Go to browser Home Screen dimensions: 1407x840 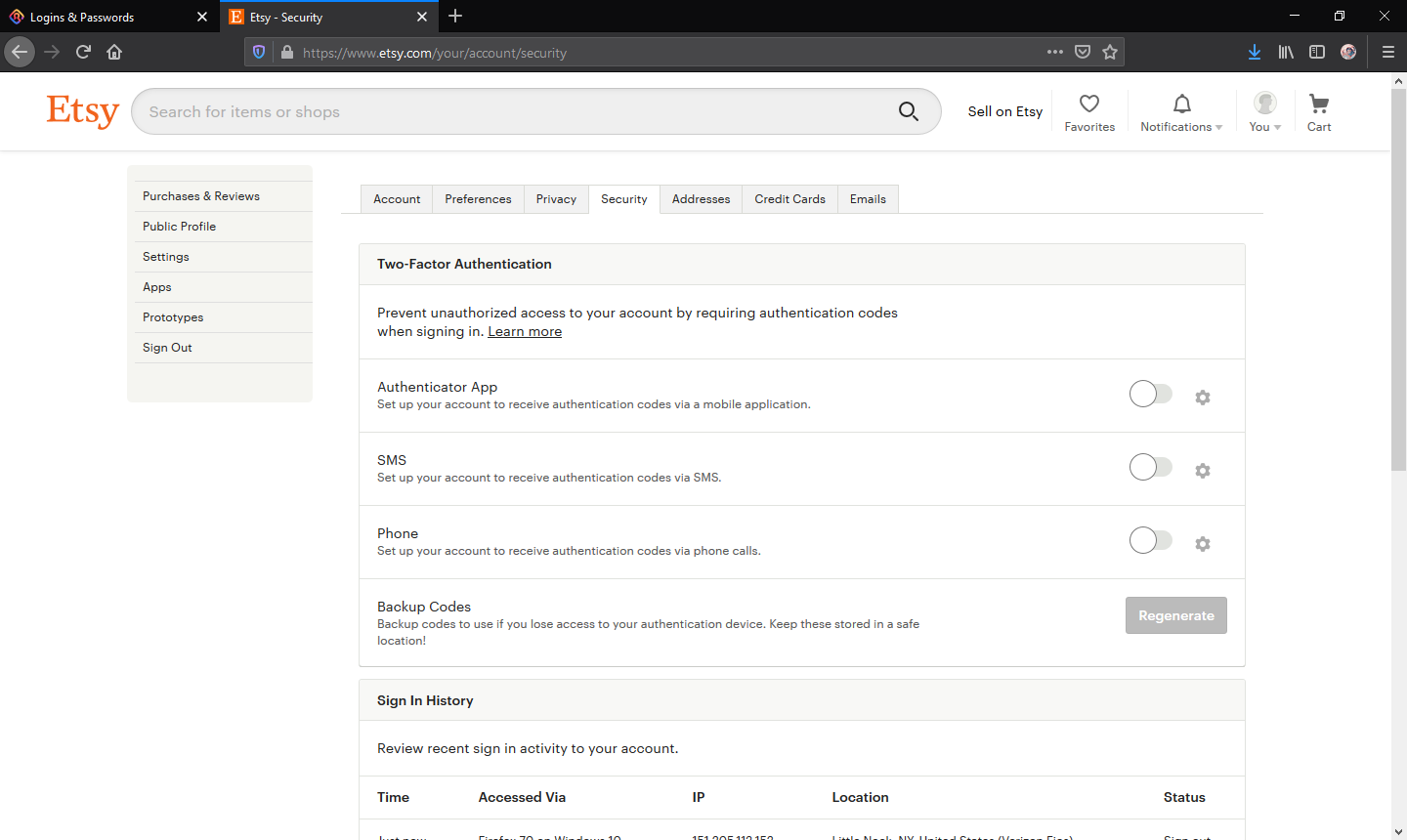point(114,52)
